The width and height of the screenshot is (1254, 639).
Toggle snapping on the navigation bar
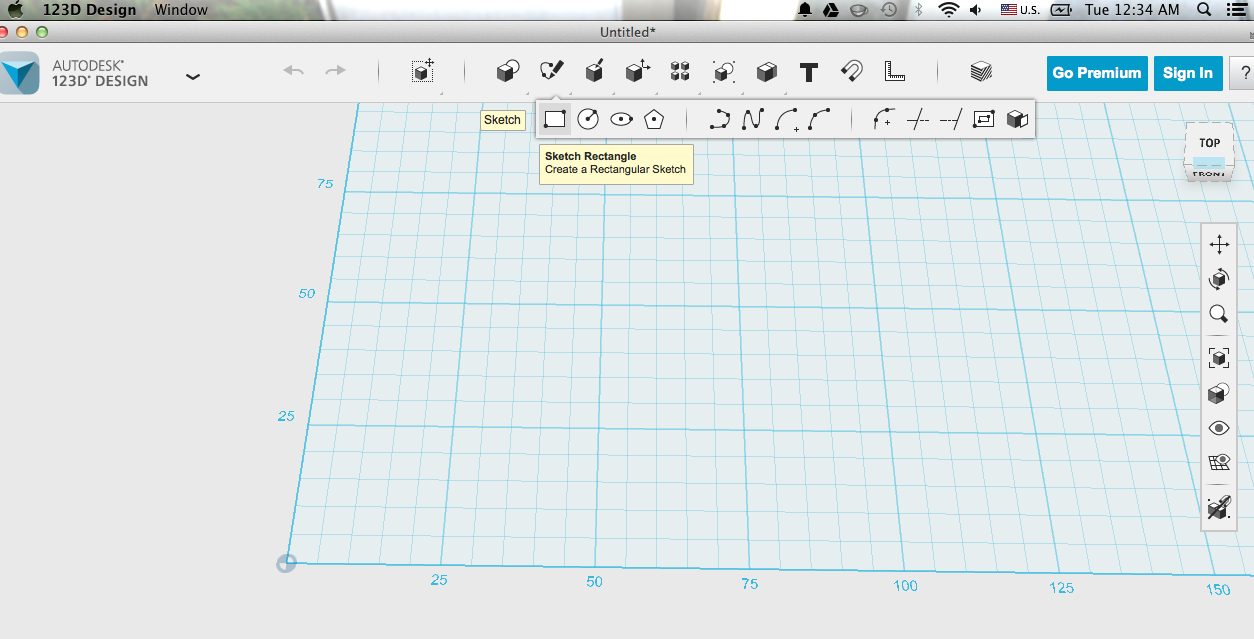(x=1218, y=508)
